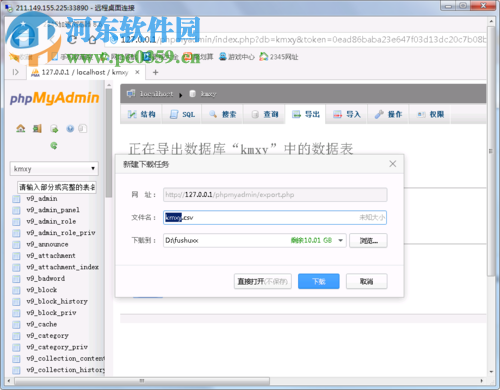The image size is (500, 390).
Task: Open 2345网址 bookmark
Action: click(x=279, y=57)
